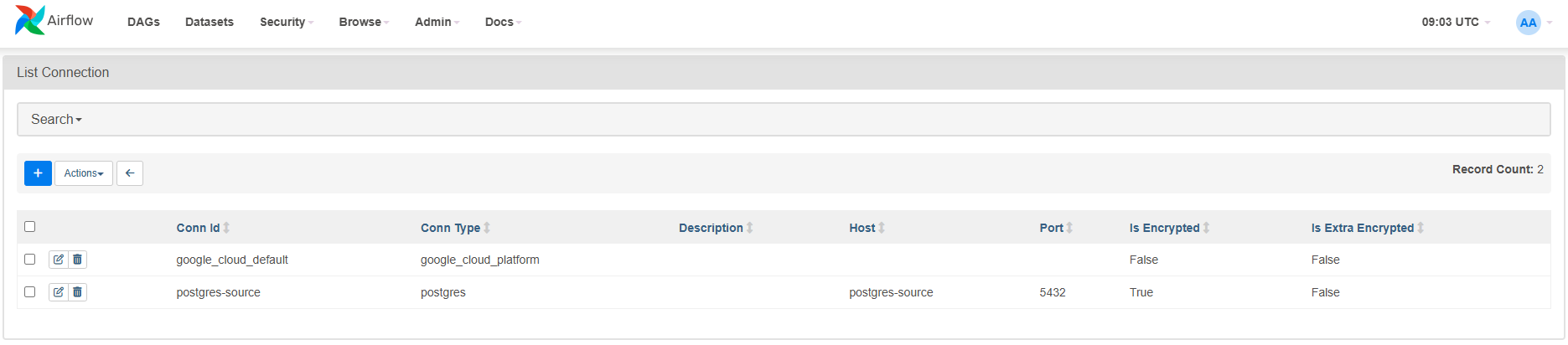Viewport: 1568px width, 345px height.
Task: Sort by Conn Id using sort arrows
Action: (x=226, y=228)
